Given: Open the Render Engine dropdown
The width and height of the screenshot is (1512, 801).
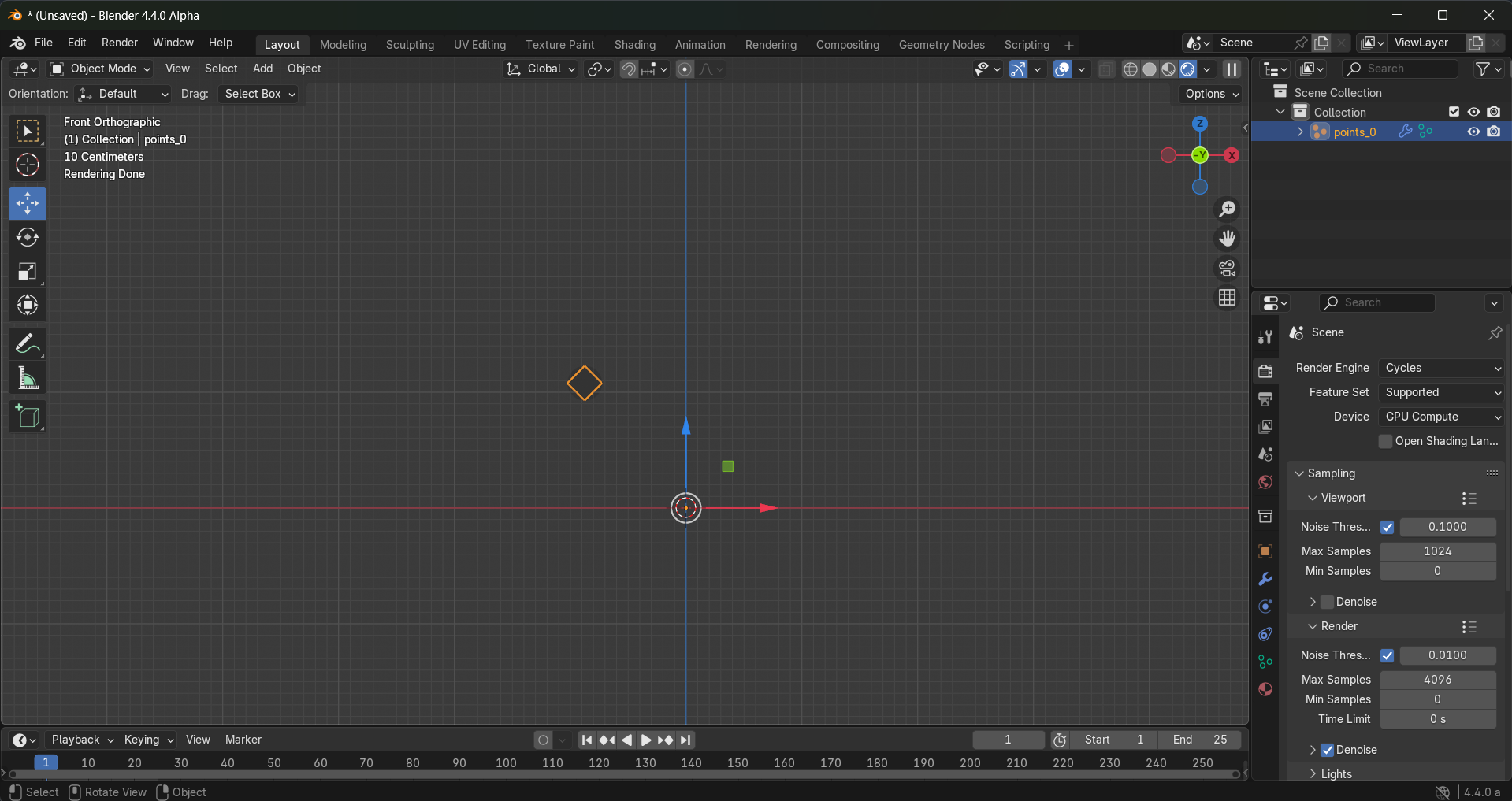Looking at the screenshot, I should [1441, 368].
